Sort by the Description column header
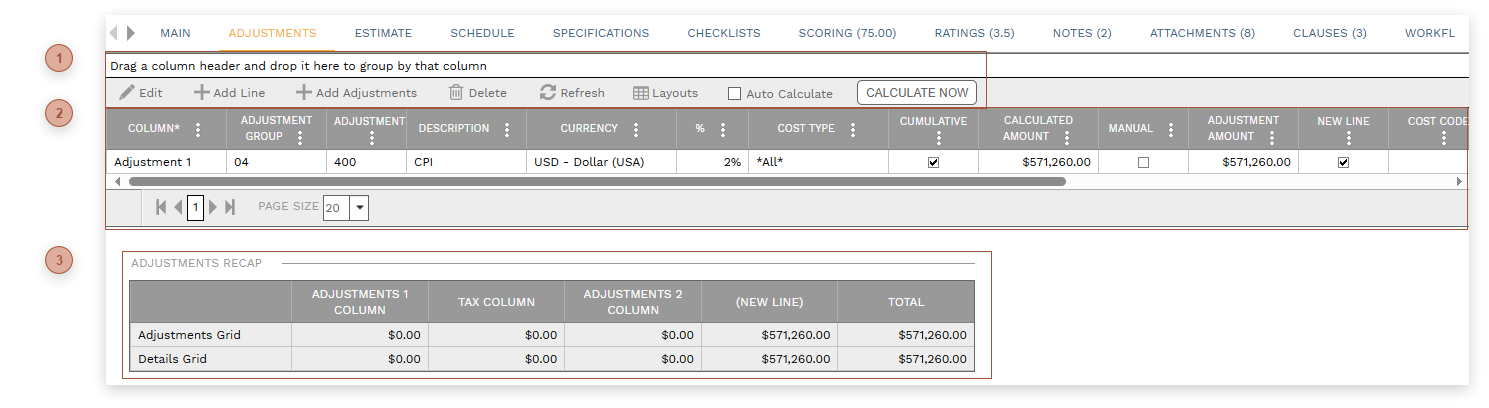The width and height of the screenshot is (1489, 408). [x=453, y=128]
